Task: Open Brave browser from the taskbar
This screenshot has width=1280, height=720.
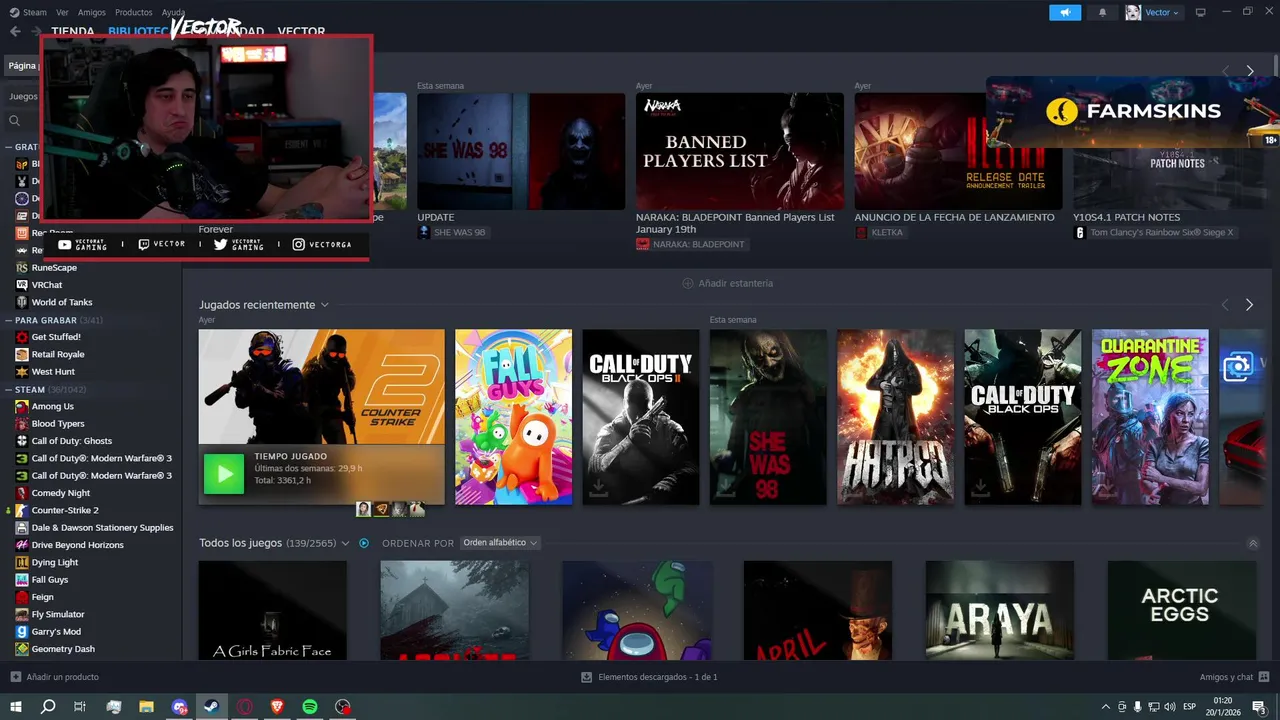Action: (277, 707)
